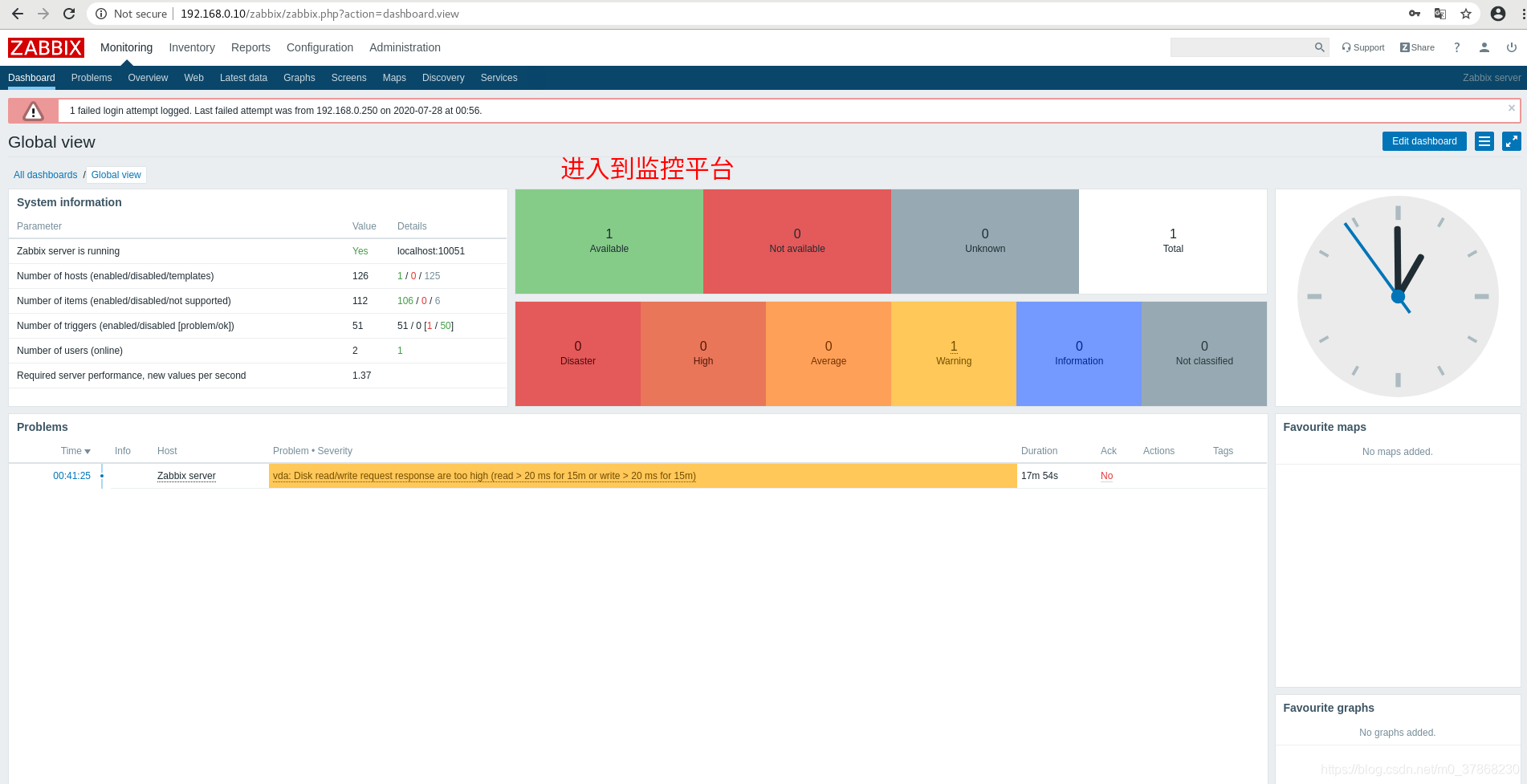Switch to Web submenu

pyautogui.click(x=193, y=78)
